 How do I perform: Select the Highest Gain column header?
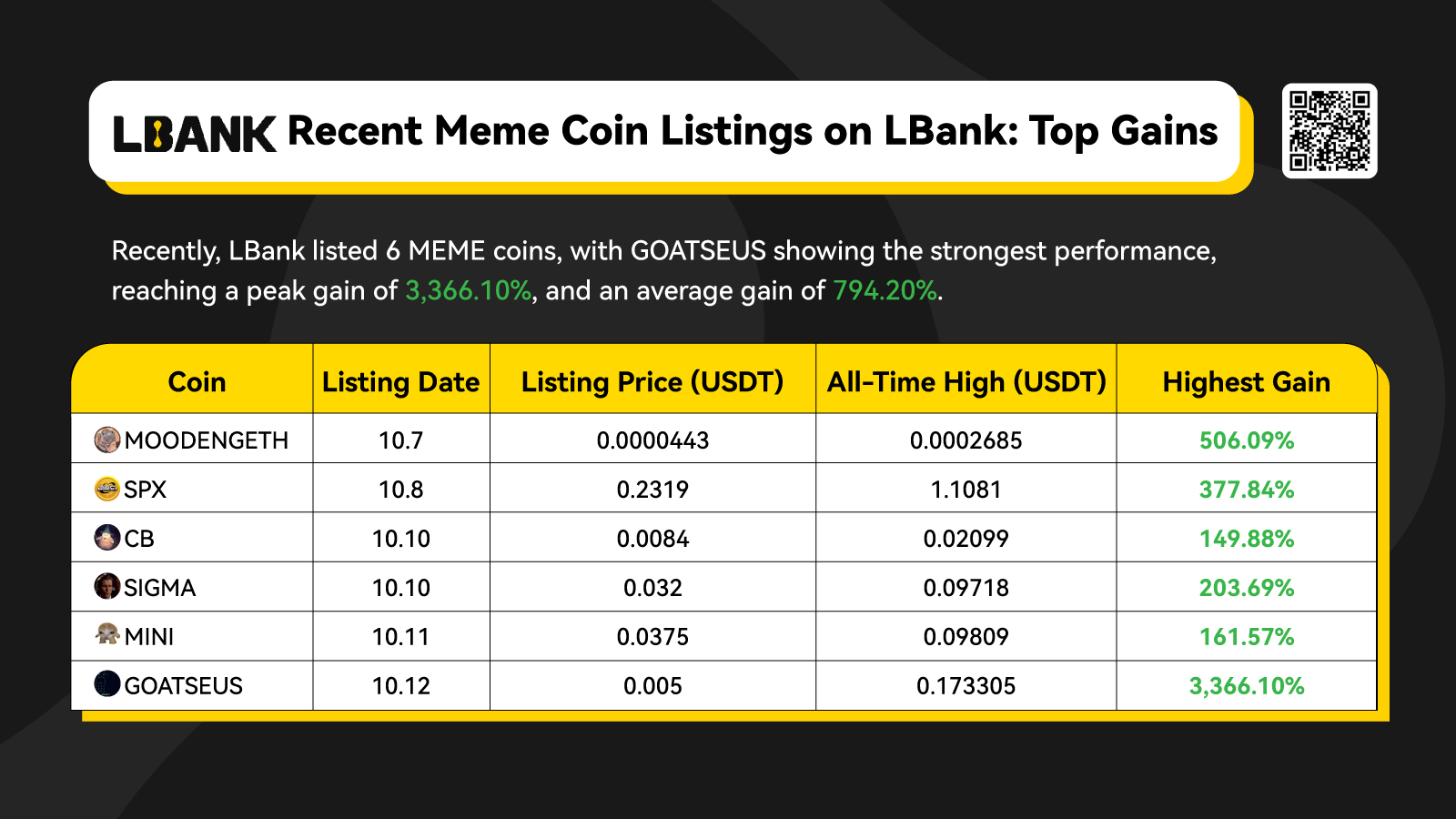tap(1247, 382)
